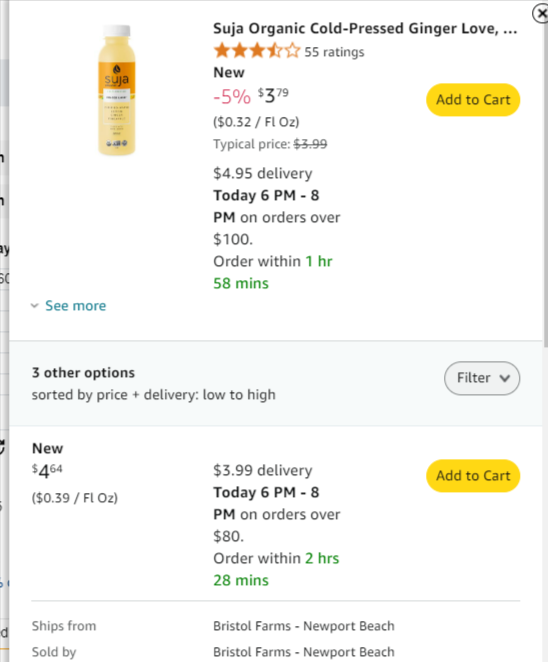Screen dimensions: 548x662
Task: Click the sorted by price + delivery text
Action: coord(154,394)
